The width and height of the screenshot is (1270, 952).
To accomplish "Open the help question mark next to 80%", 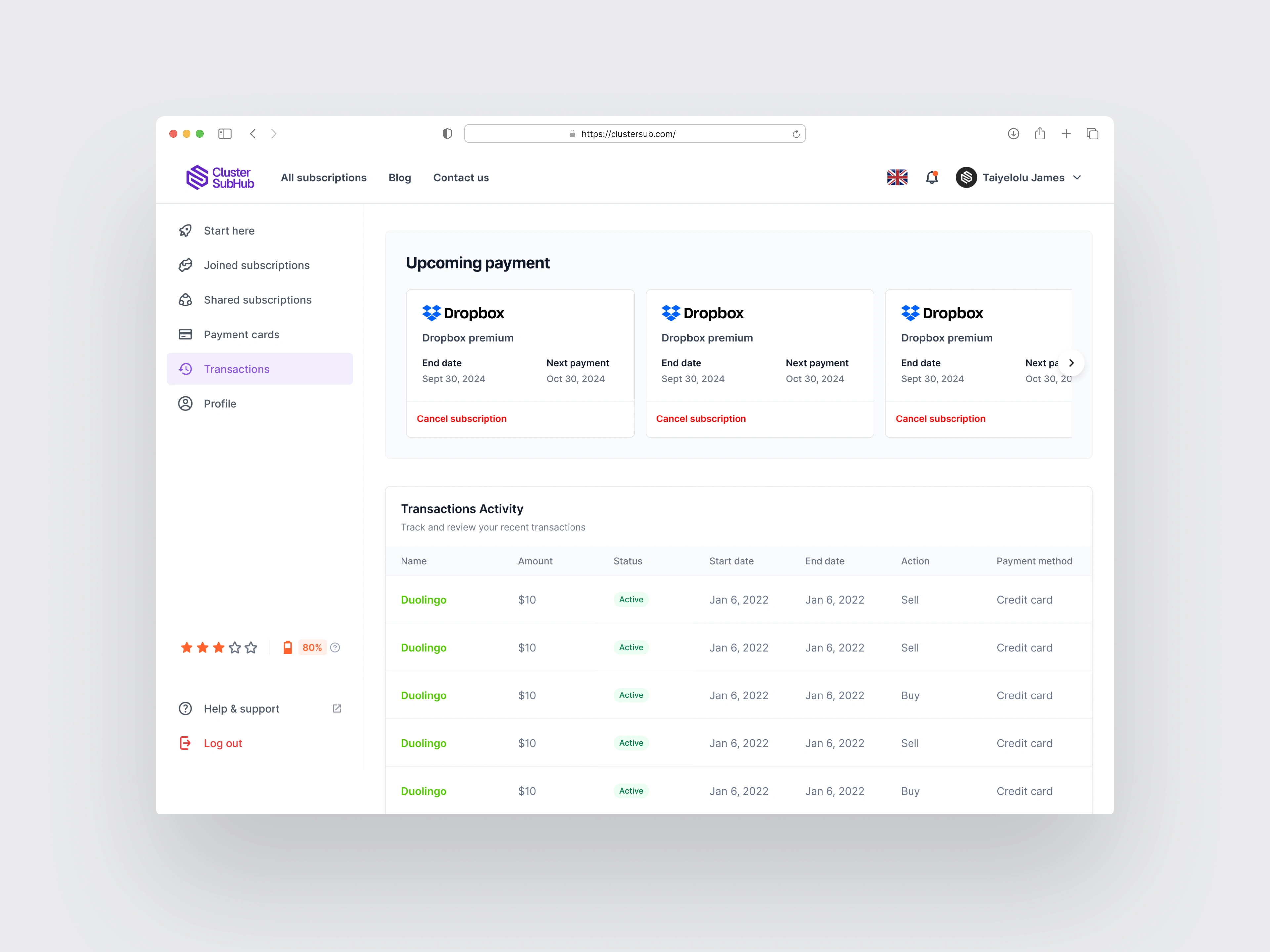I will pos(335,647).
